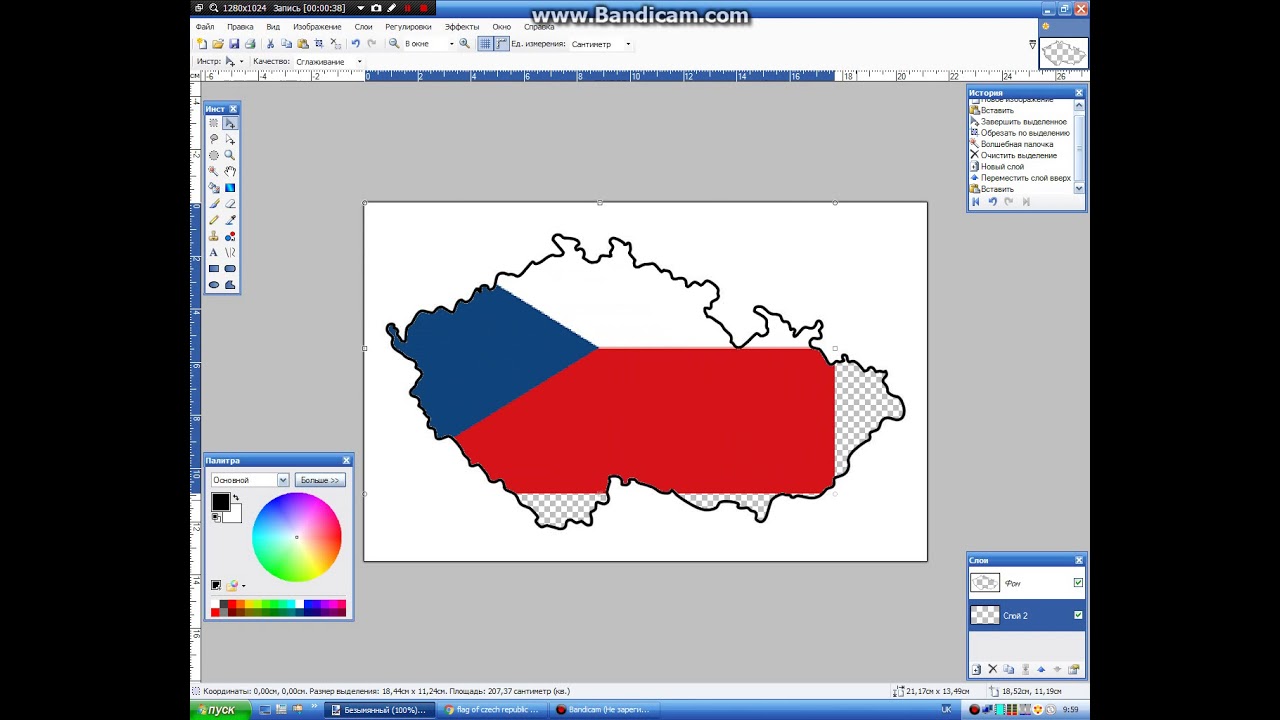Image resolution: width=1280 pixels, height=720 pixels.
Task: Click the New image toolbar icon
Action: 202,44
